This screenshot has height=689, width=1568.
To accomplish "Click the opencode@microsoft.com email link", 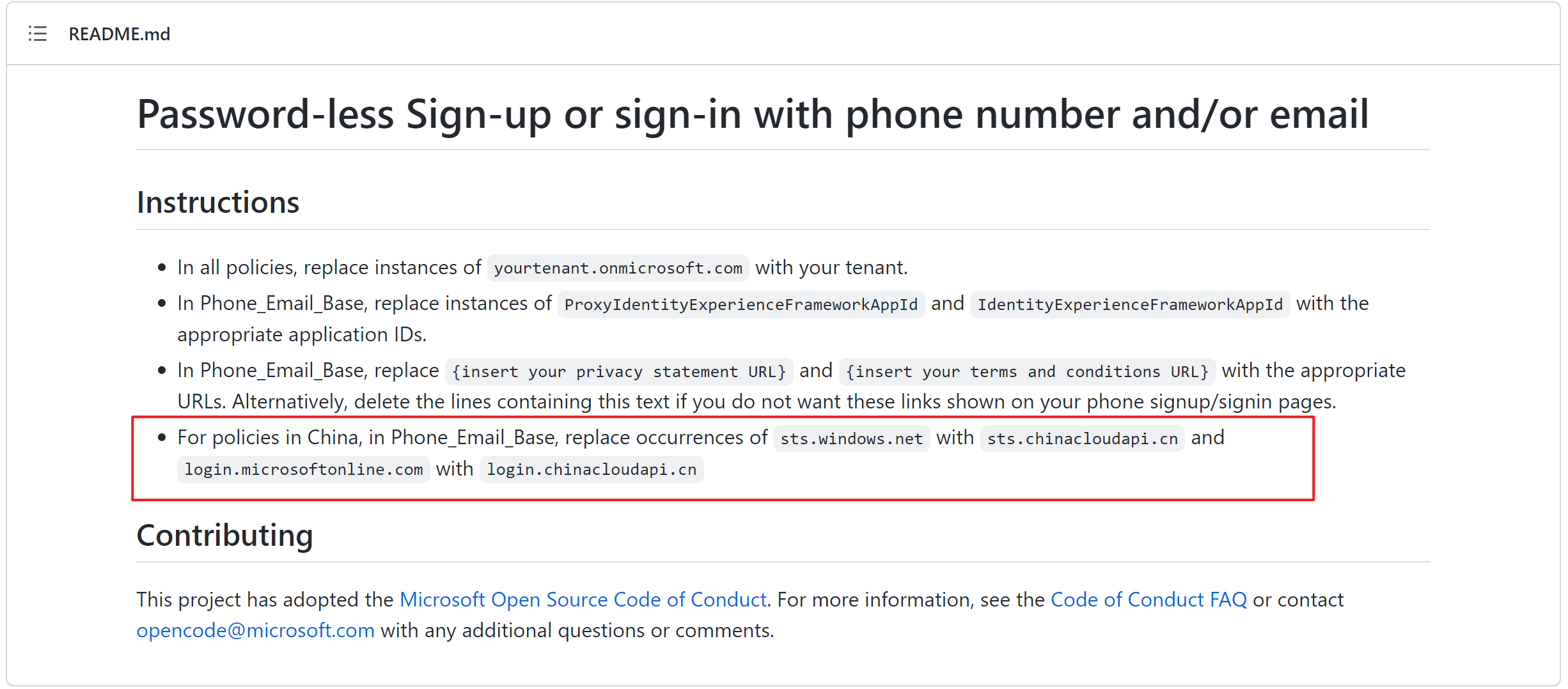I will (x=255, y=630).
